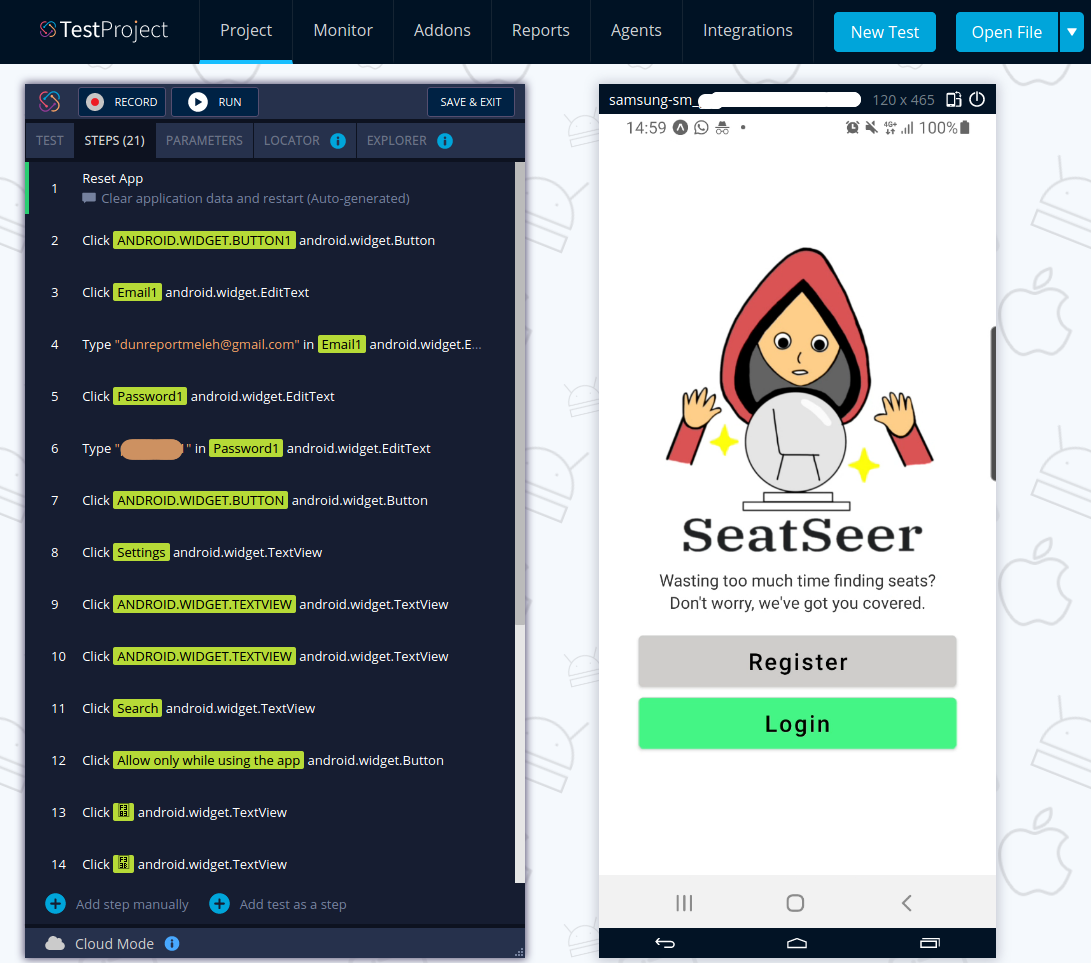Image resolution: width=1091 pixels, height=963 pixels.
Task: Click the plus icon for Add step manually
Action: pyautogui.click(x=55, y=903)
